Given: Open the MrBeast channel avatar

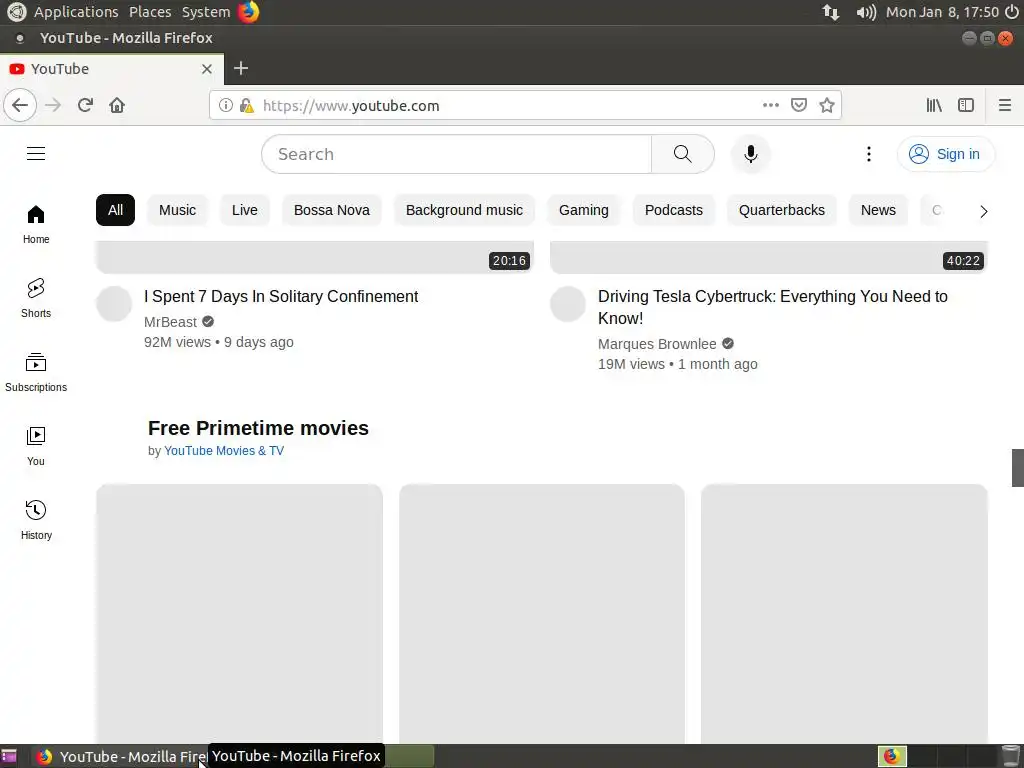Looking at the screenshot, I should (x=114, y=304).
